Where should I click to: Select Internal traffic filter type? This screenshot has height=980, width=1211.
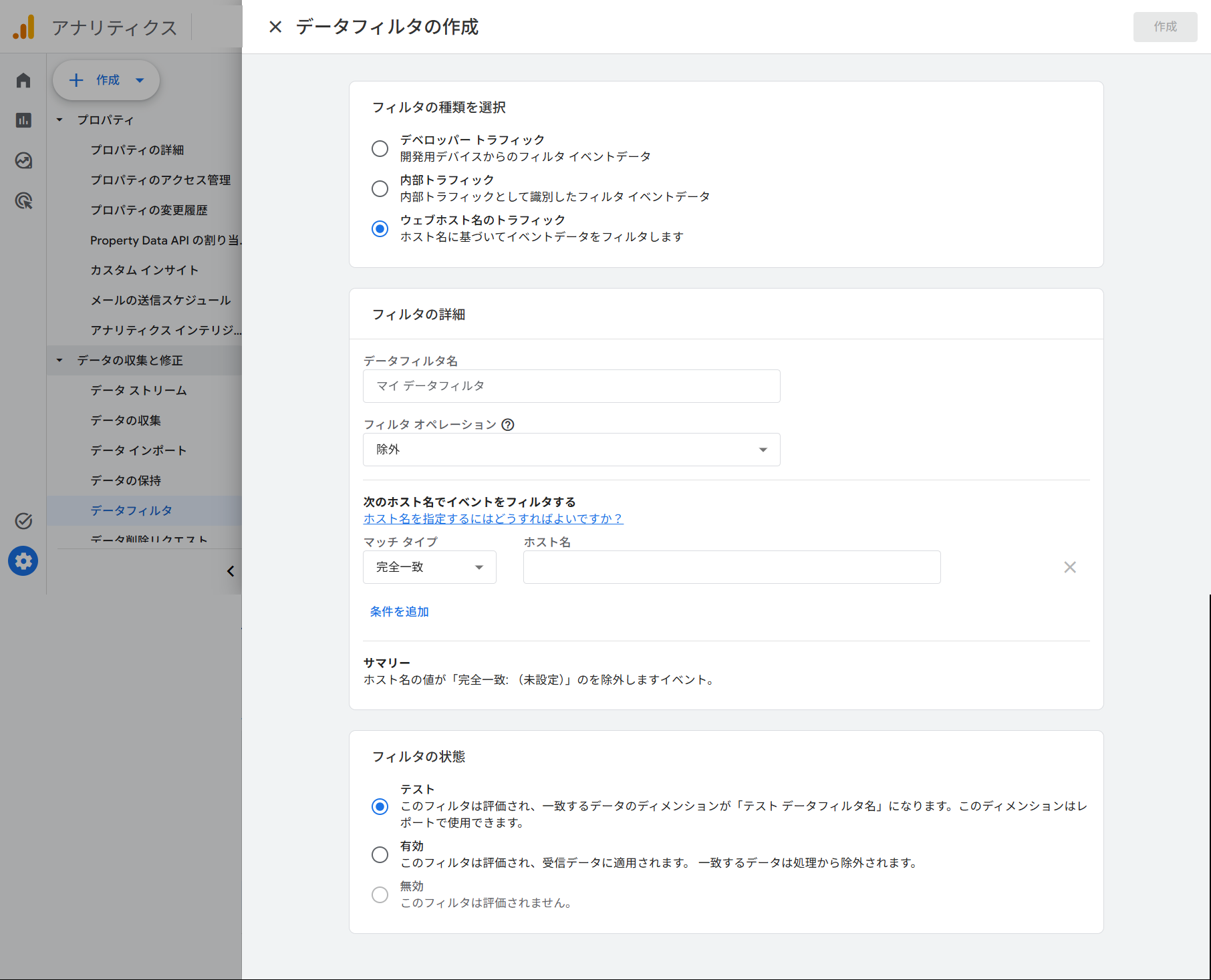(x=380, y=188)
